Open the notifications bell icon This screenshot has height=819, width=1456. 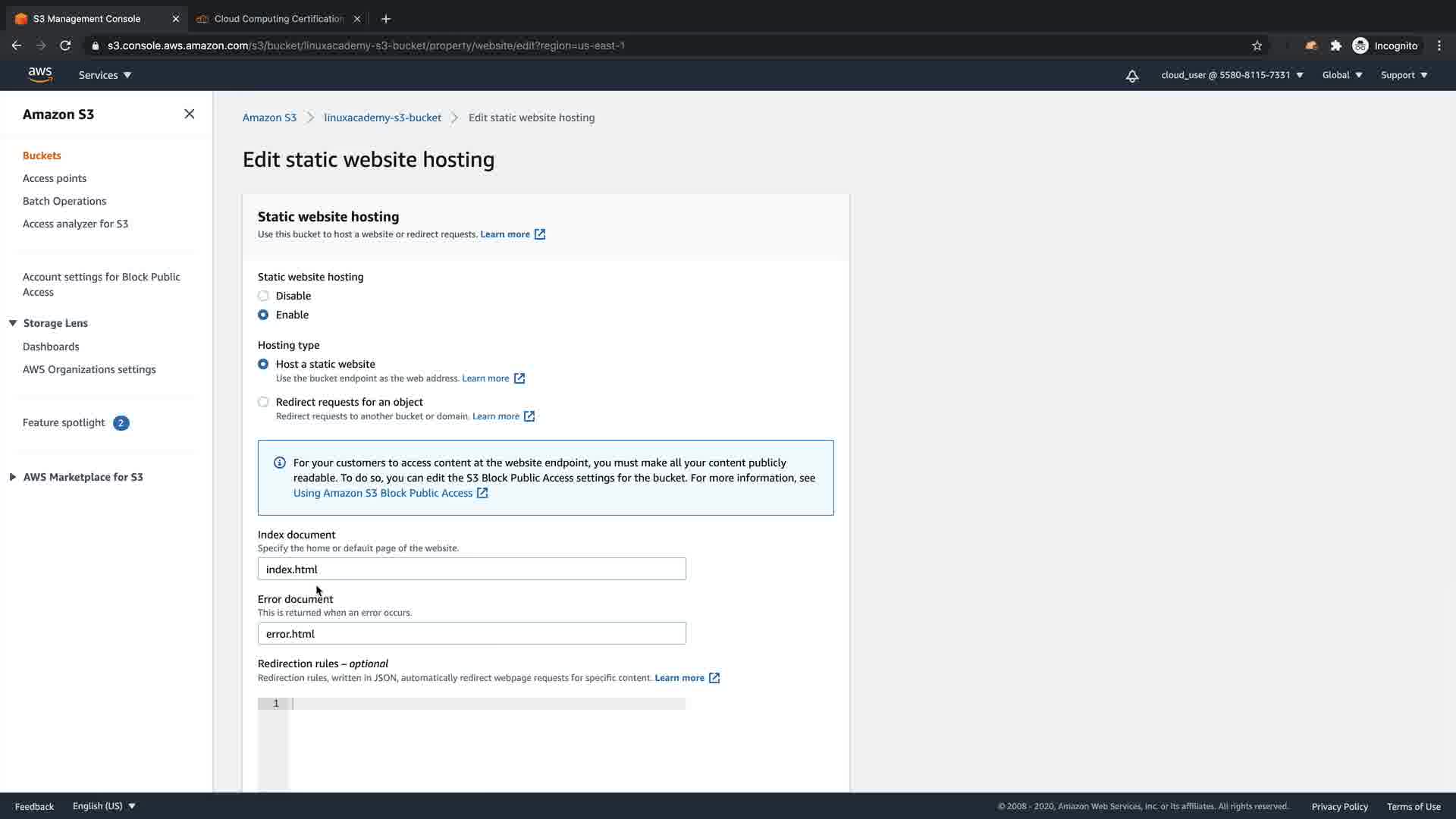coord(1131,76)
